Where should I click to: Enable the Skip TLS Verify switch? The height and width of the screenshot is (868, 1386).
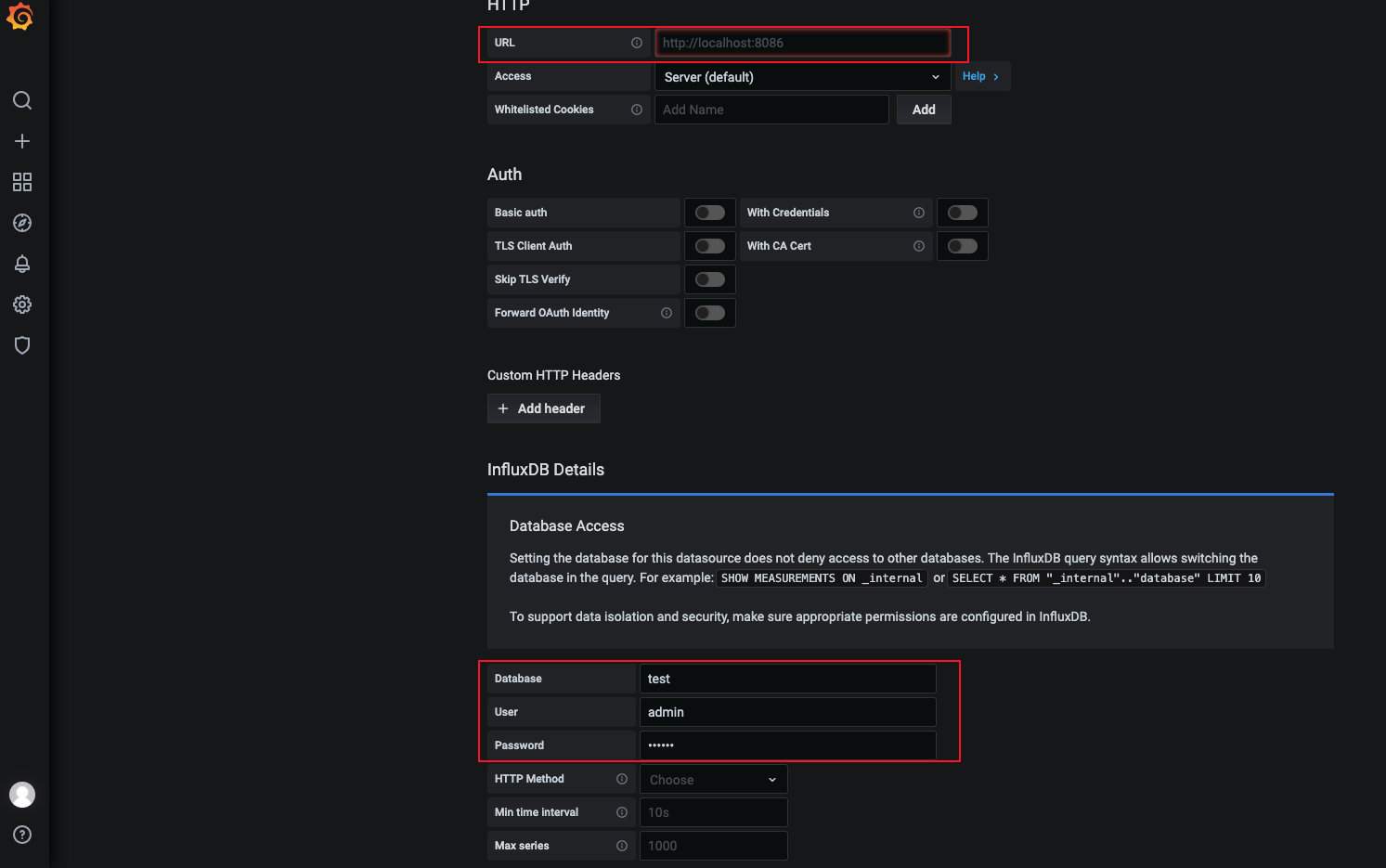(x=710, y=279)
